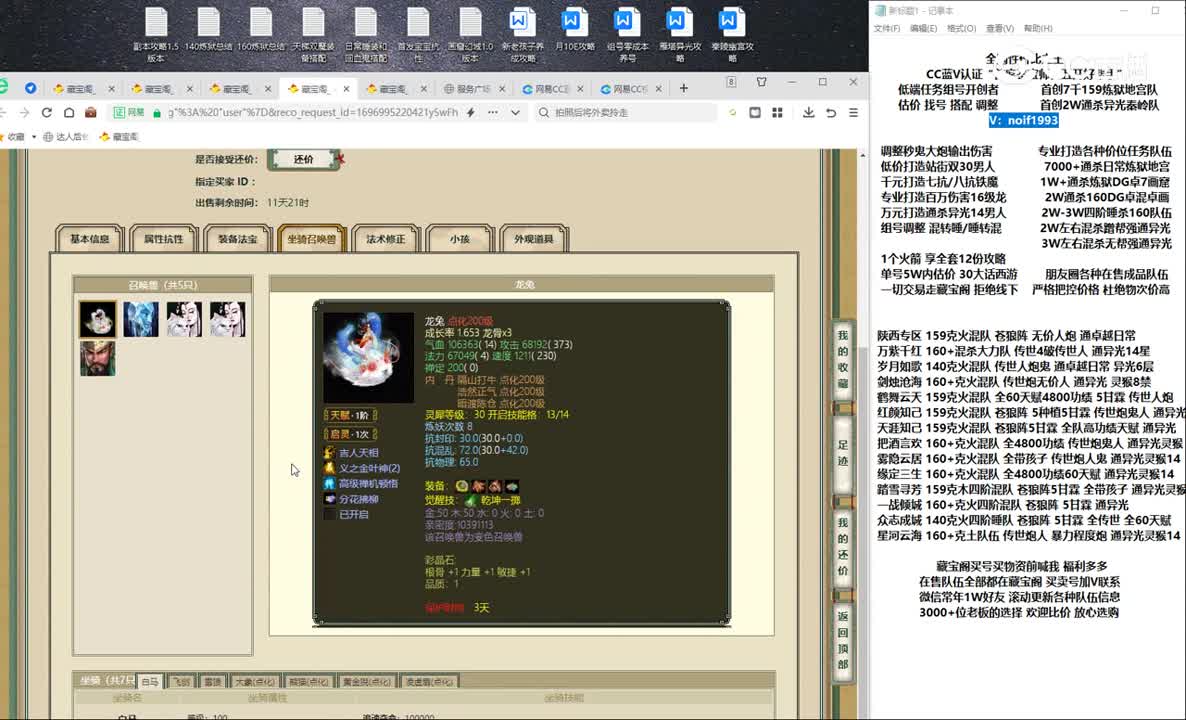The height and width of the screenshot is (720, 1186).
Task: Open 我的还价 side button
Action: click(843, 546)
